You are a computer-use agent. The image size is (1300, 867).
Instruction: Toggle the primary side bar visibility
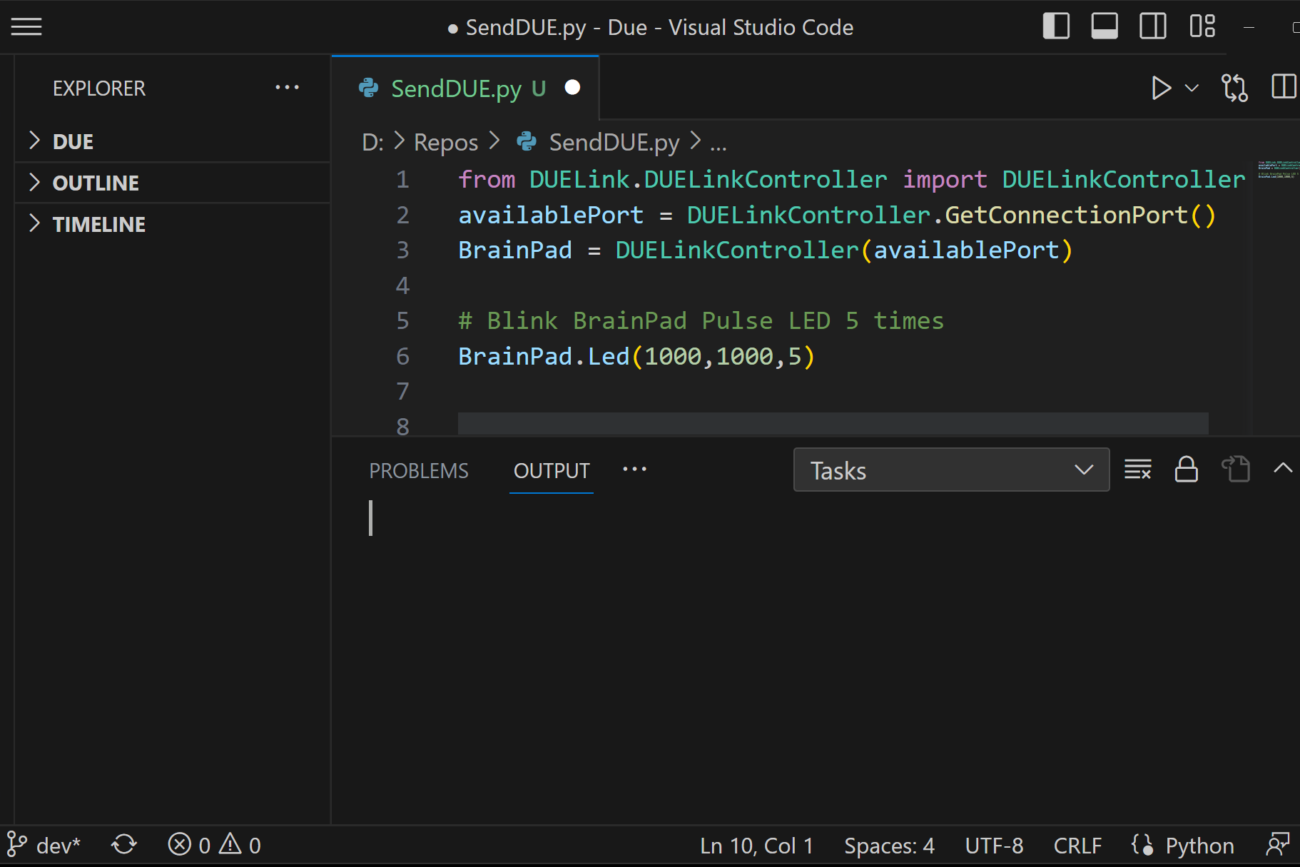pyautogui.click(x=1056, y=27)
